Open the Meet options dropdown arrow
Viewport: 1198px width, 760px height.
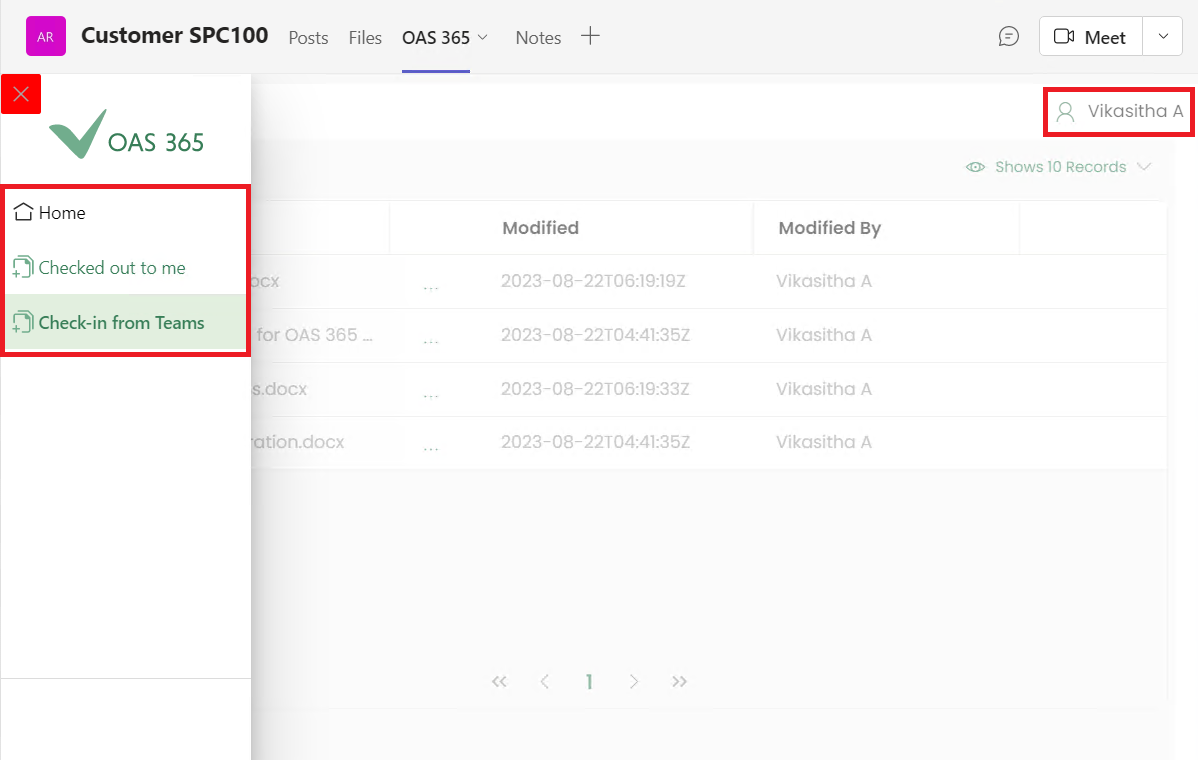(x=1162, y=37)
